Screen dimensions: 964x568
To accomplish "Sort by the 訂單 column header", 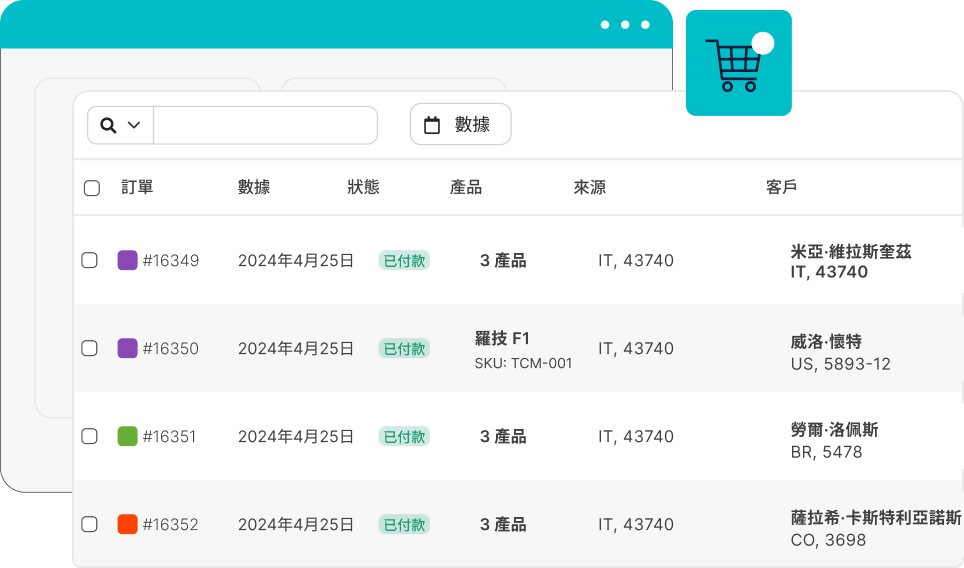I will [137, 187].
